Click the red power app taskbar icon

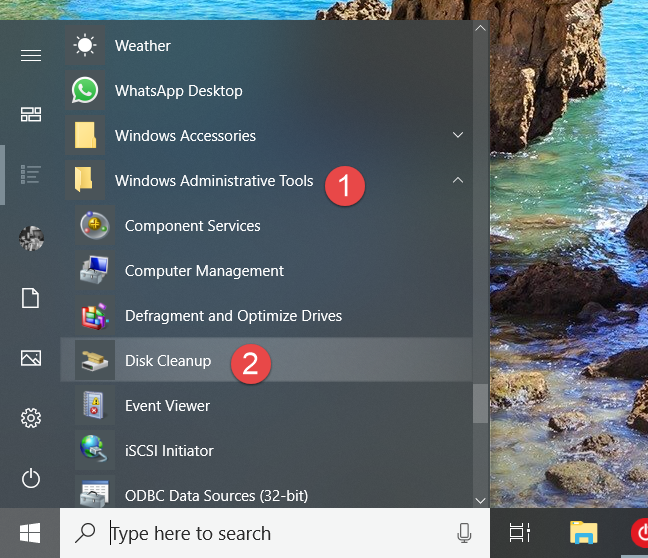640,533
